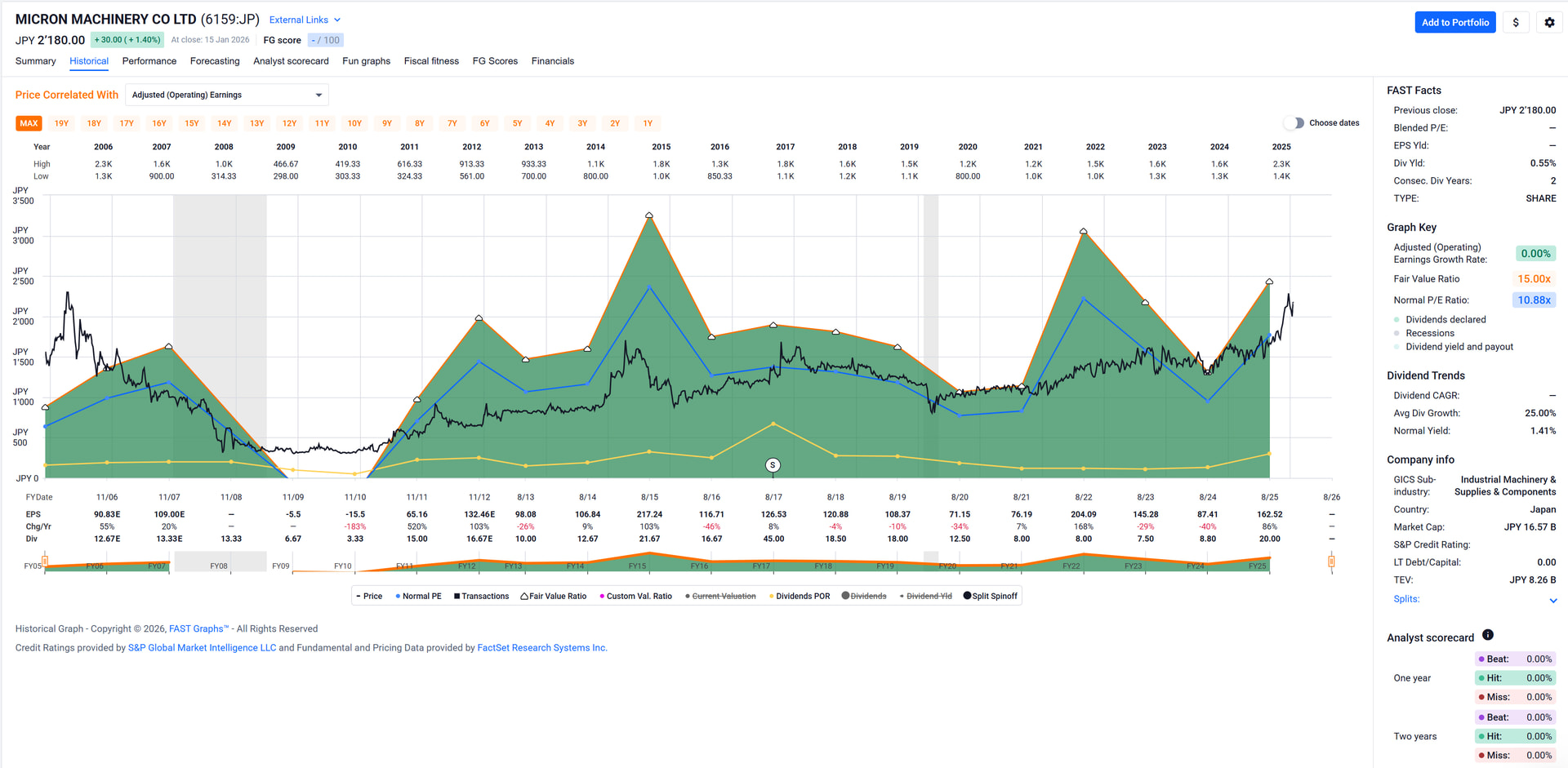Expand the External Links menu
The image size is (1568, 768).
pos(304,20)
